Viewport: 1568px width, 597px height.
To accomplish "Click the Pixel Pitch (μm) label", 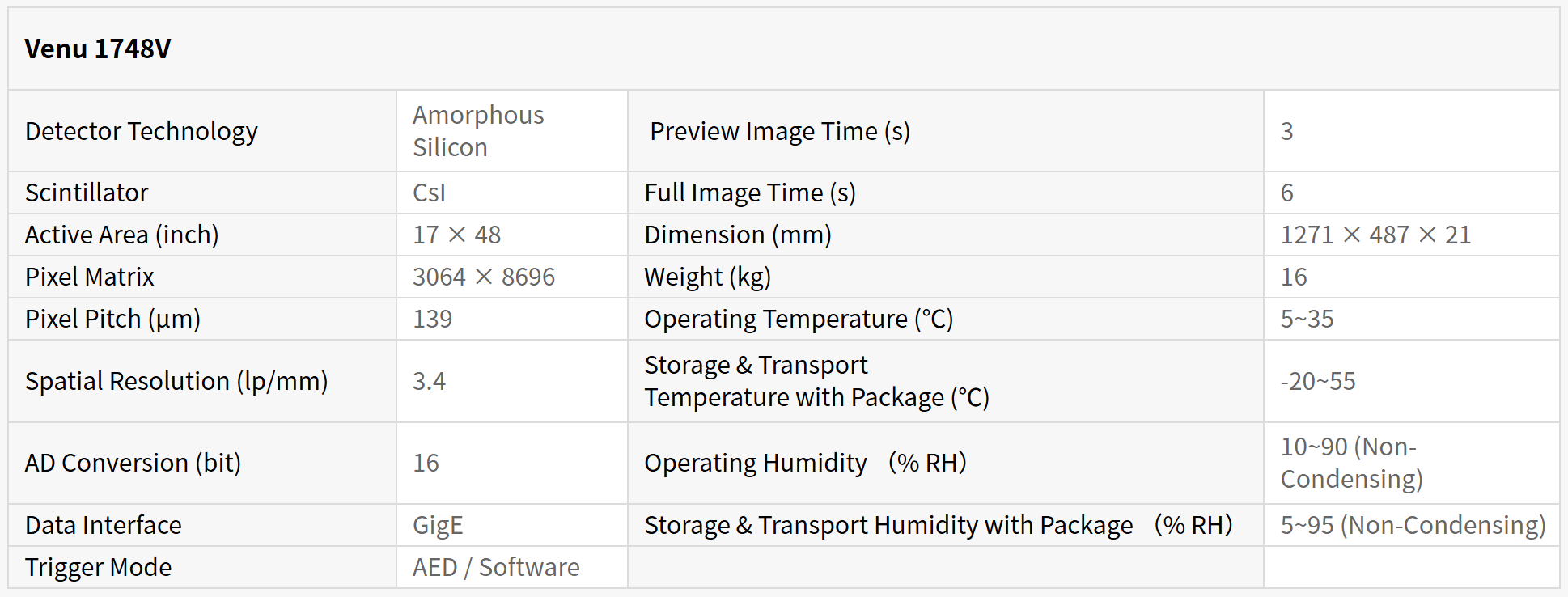I will (112, 319).
